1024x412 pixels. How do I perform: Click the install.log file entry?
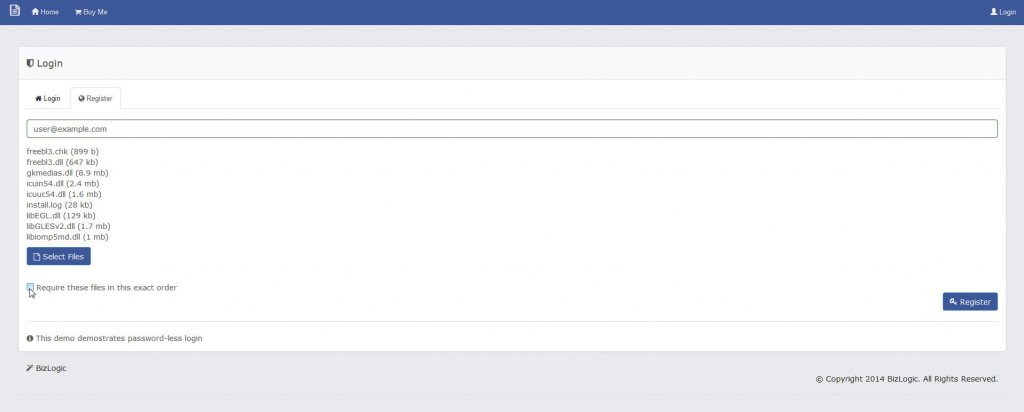(59, 205)
